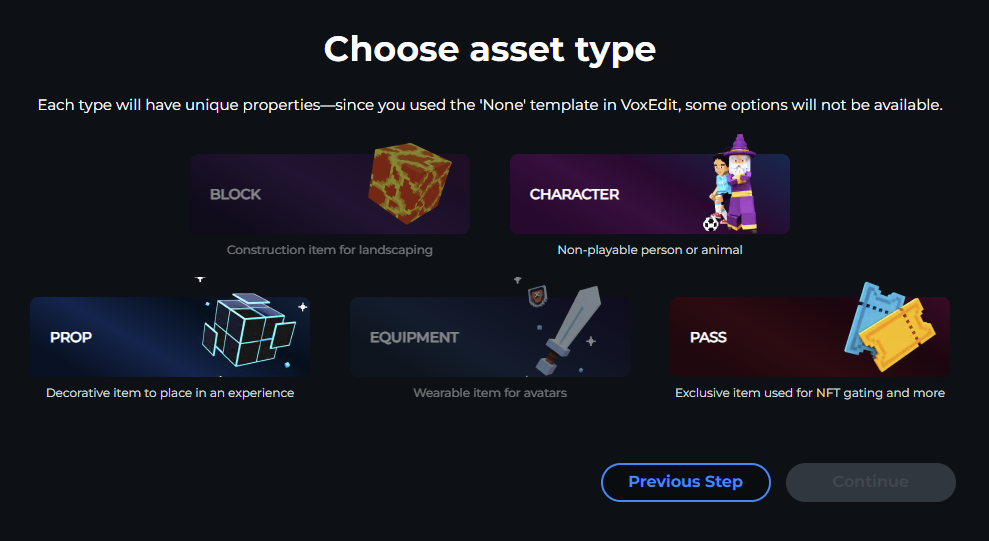Click 'Wearable item for avatars' description
Image resolution: width=989 pixels, height=541 pixels.
click(490, 393)
